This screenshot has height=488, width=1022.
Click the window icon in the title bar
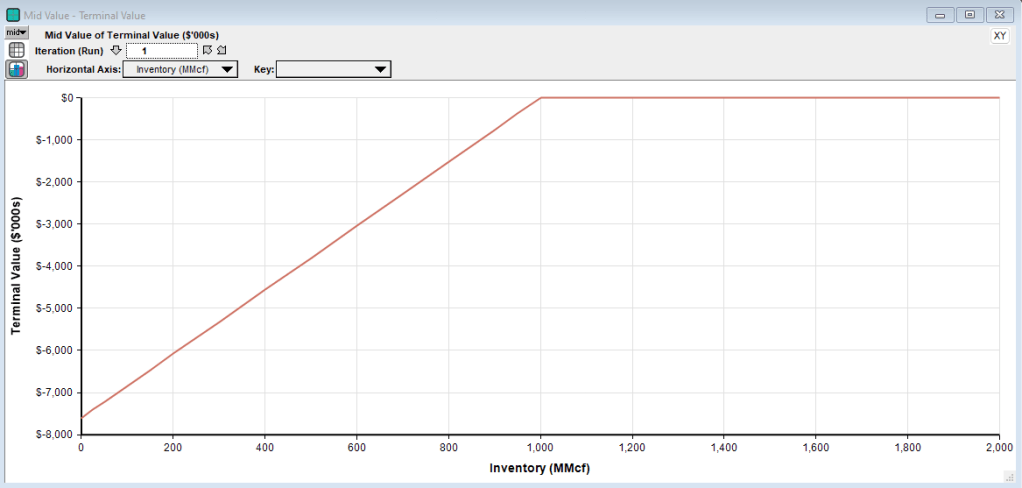pos(13,15)
